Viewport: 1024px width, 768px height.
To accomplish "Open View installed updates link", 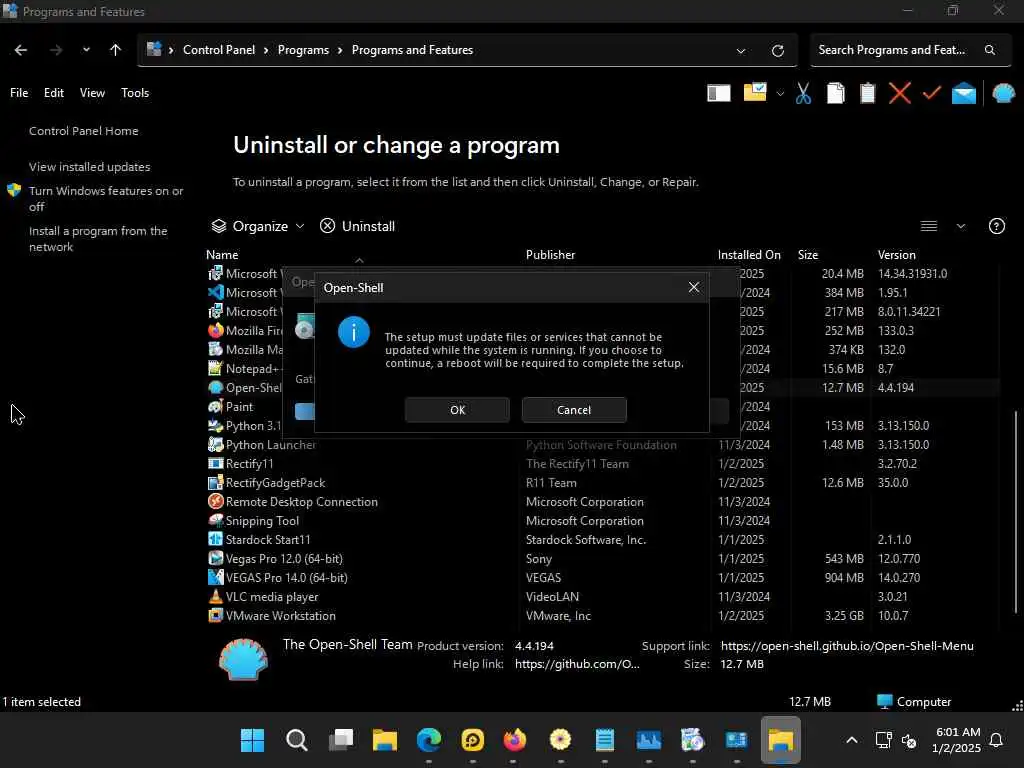I will click(89, 167).
